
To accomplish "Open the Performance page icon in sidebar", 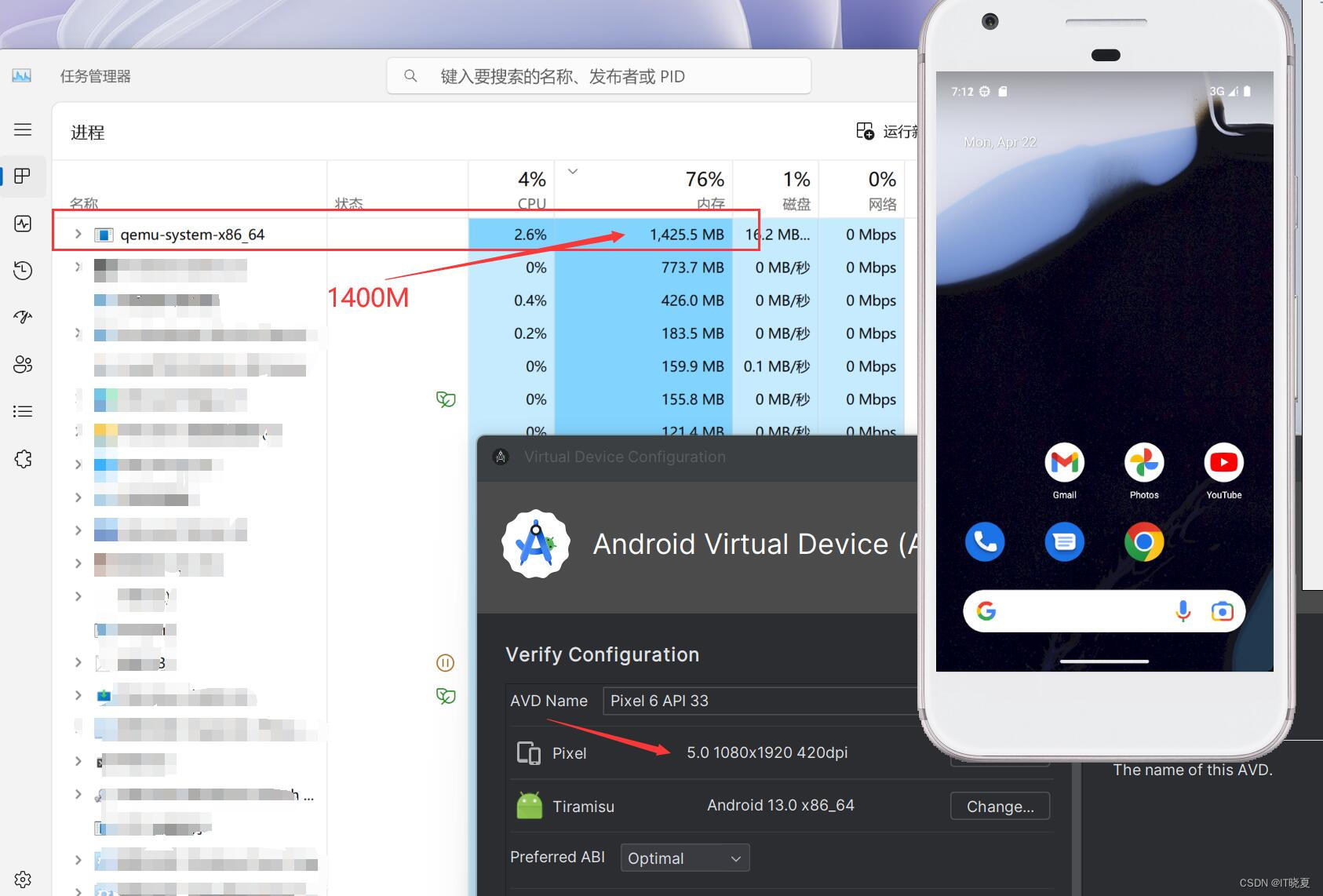I will pyautogui.click(x=23, y=224).
